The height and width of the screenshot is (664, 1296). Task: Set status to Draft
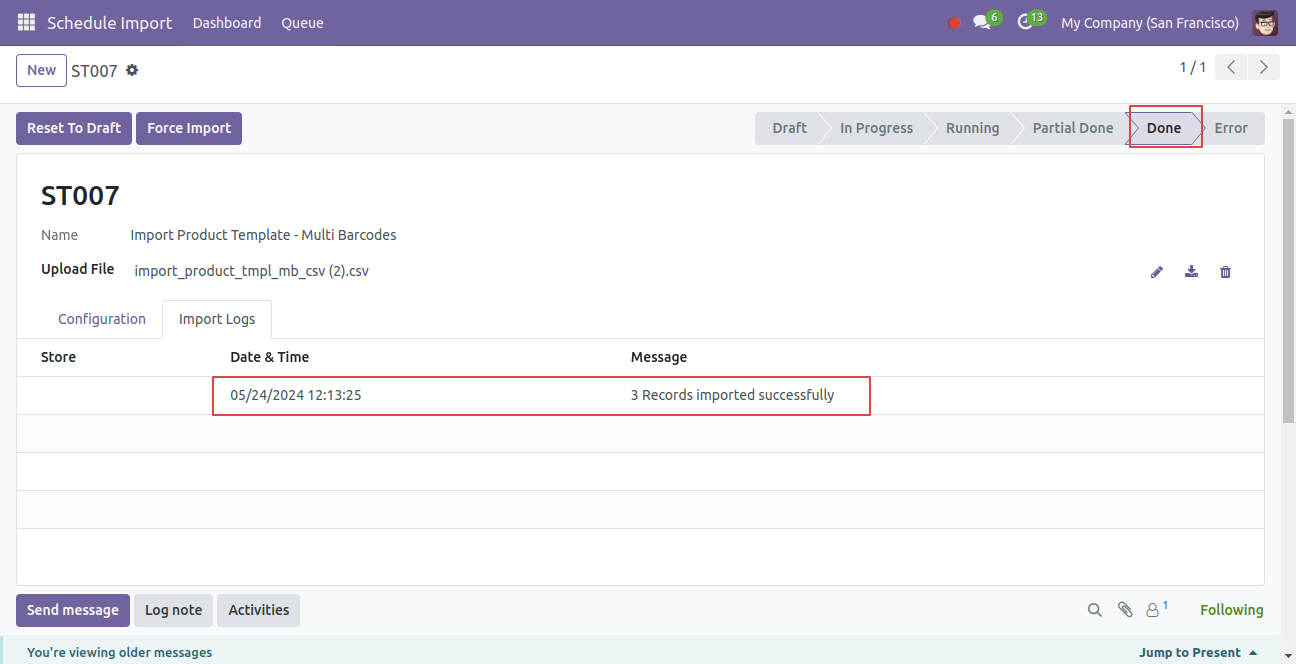(x=789, y=128)
